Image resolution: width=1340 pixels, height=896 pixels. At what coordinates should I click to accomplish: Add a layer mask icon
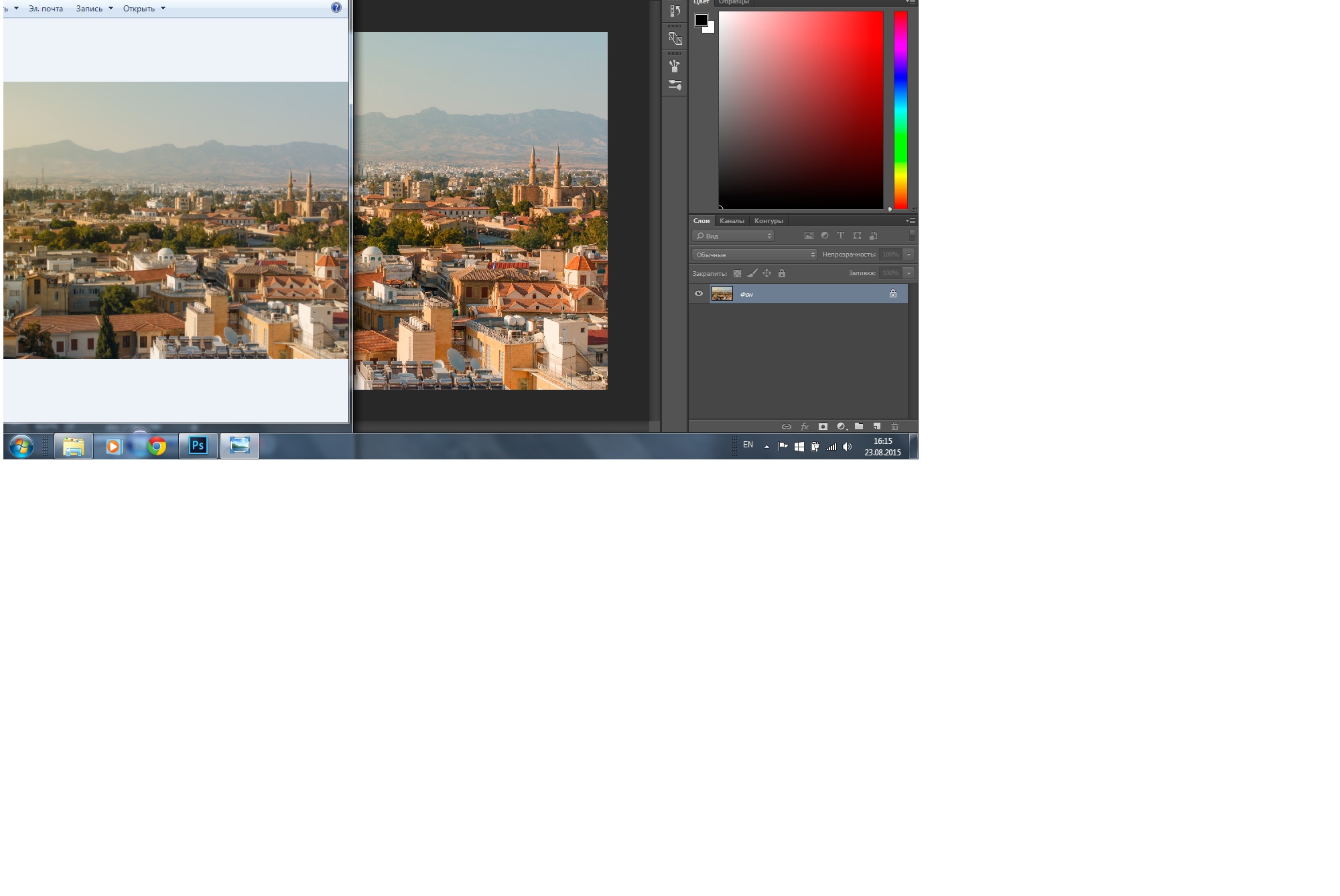pos(823,427)
